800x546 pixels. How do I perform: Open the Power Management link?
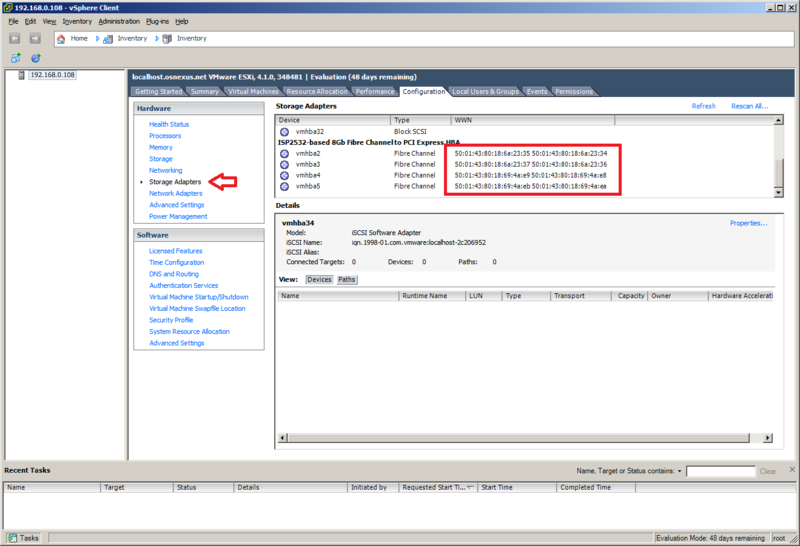point(178,216)
